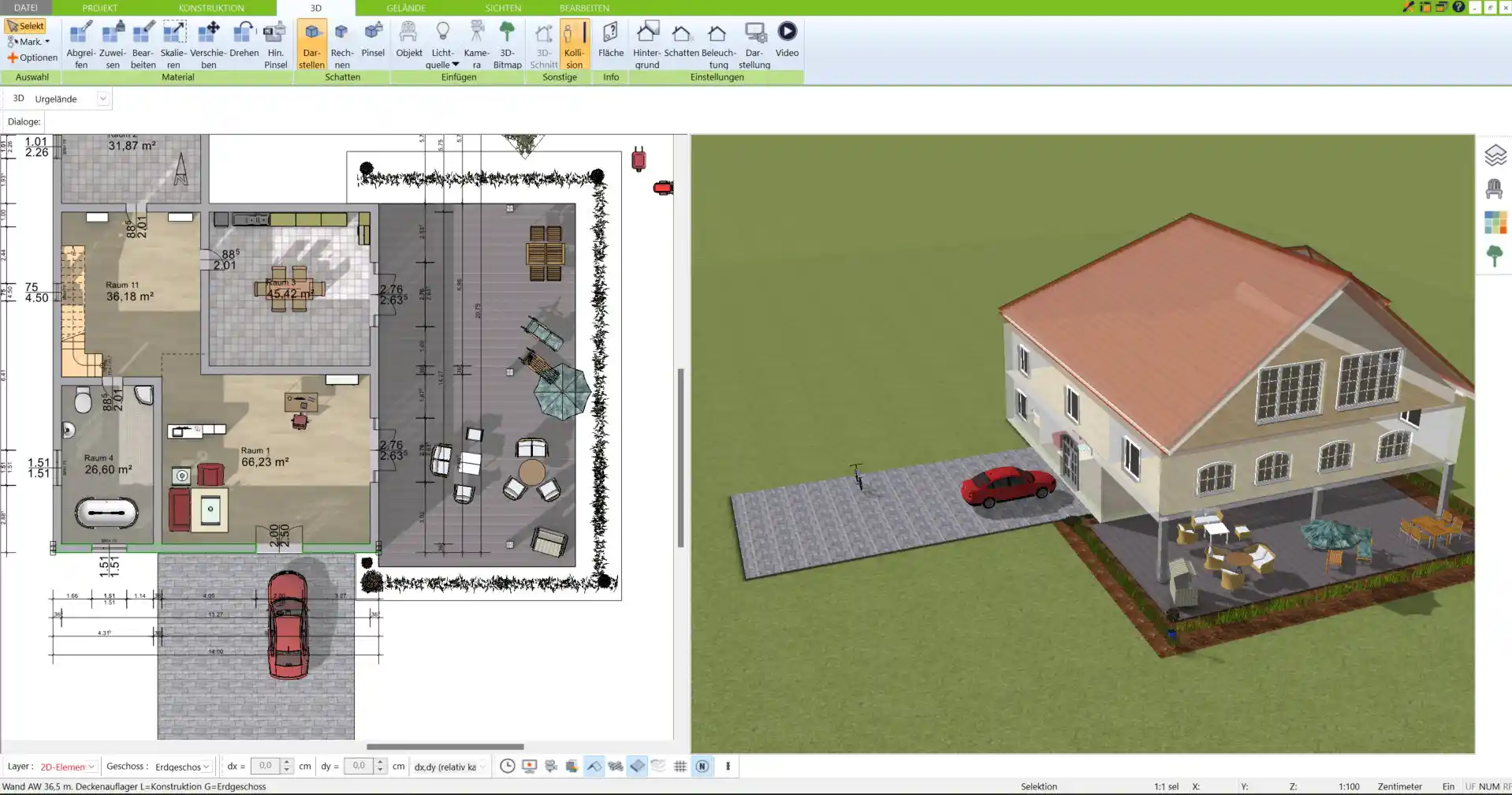Click the horizontal scrollbar of the 2D view

[445, 746]
